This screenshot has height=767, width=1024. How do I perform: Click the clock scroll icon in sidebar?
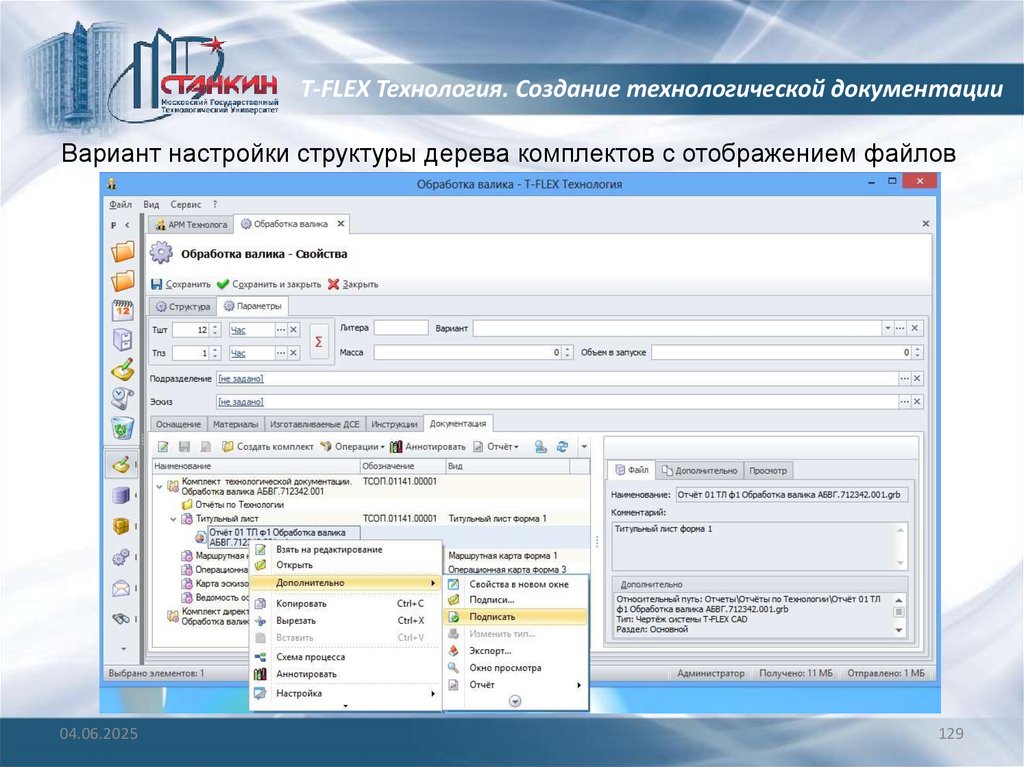[x=123, y=399]
